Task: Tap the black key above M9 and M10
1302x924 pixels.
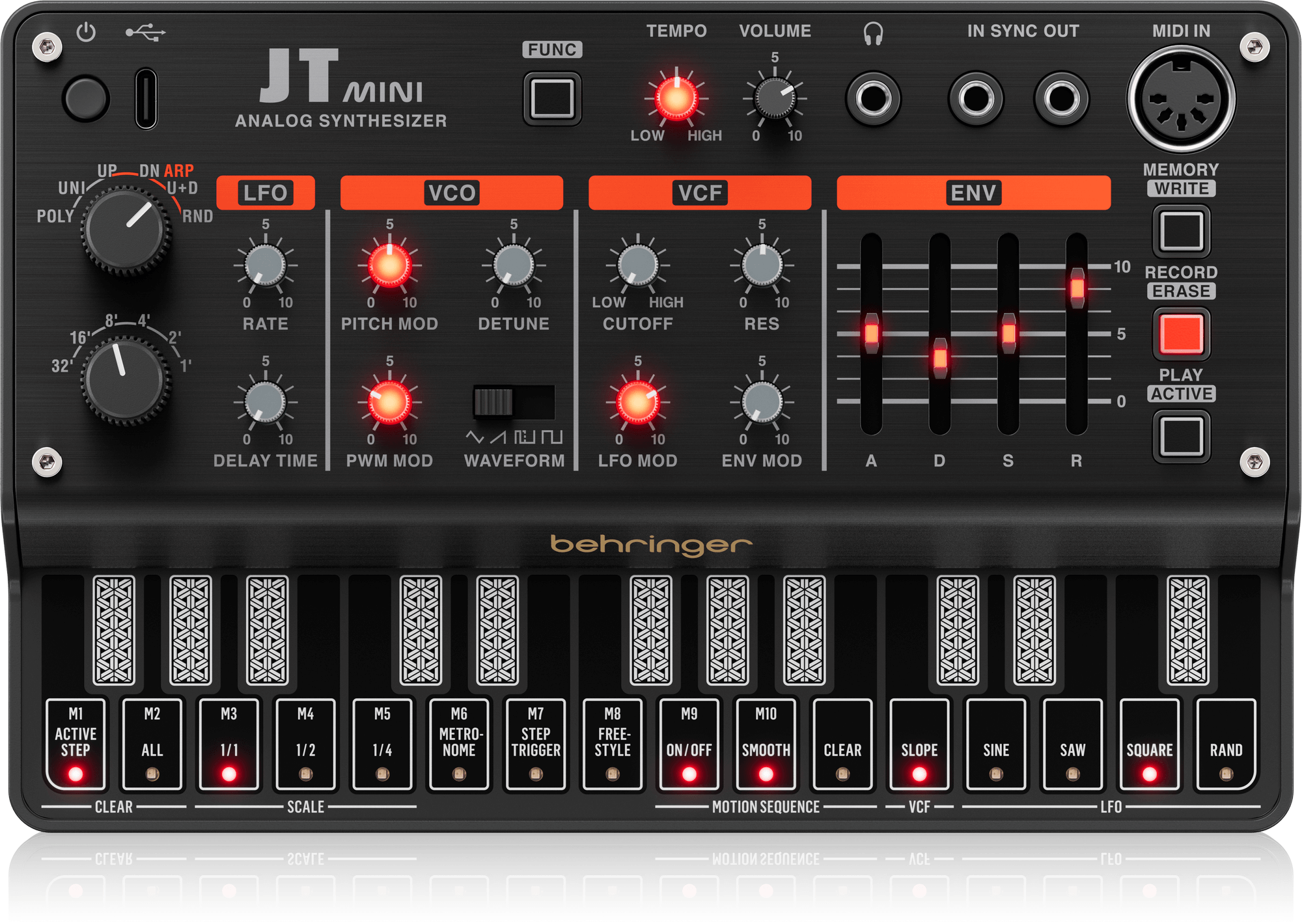Action: [x=728, y=631]
